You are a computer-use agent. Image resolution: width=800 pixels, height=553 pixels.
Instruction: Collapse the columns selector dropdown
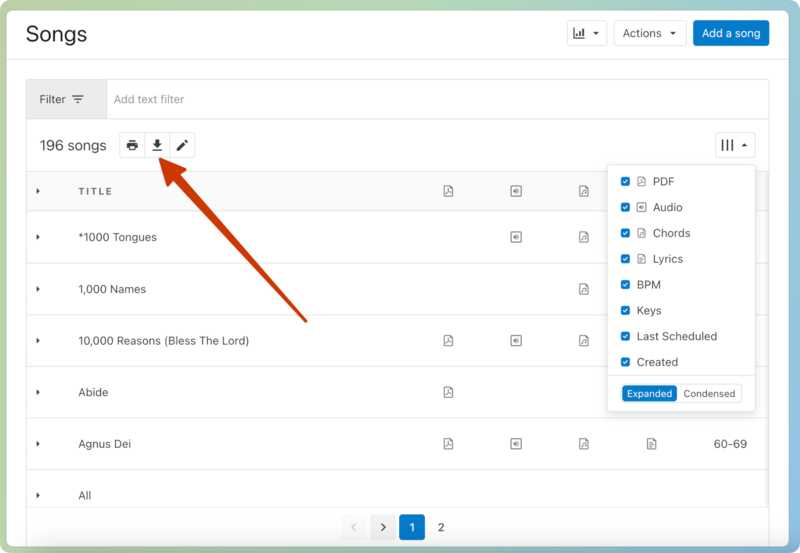click(x=735, y=146)
